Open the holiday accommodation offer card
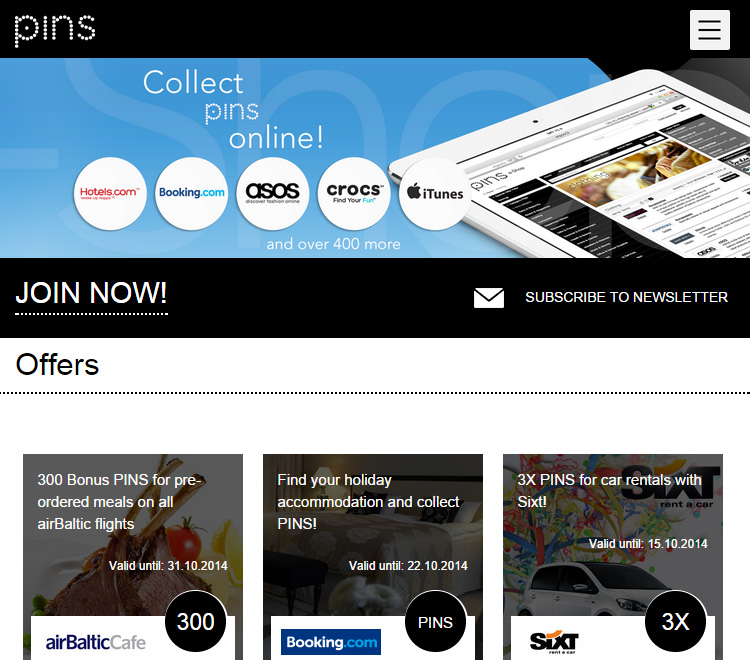Viewport: 750px width, 660px height. coord(373,557)
